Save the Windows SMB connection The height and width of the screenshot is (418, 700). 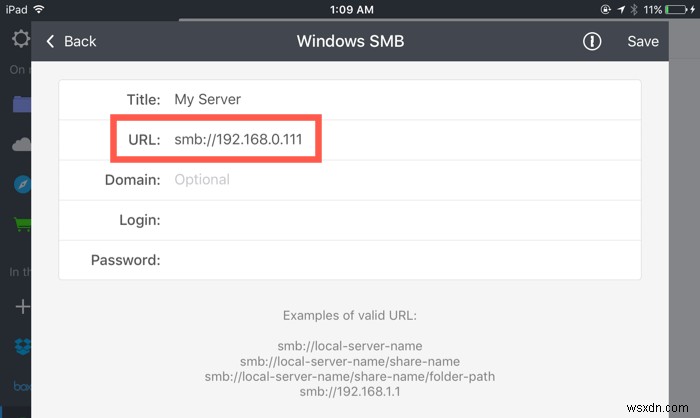[643, 42]
